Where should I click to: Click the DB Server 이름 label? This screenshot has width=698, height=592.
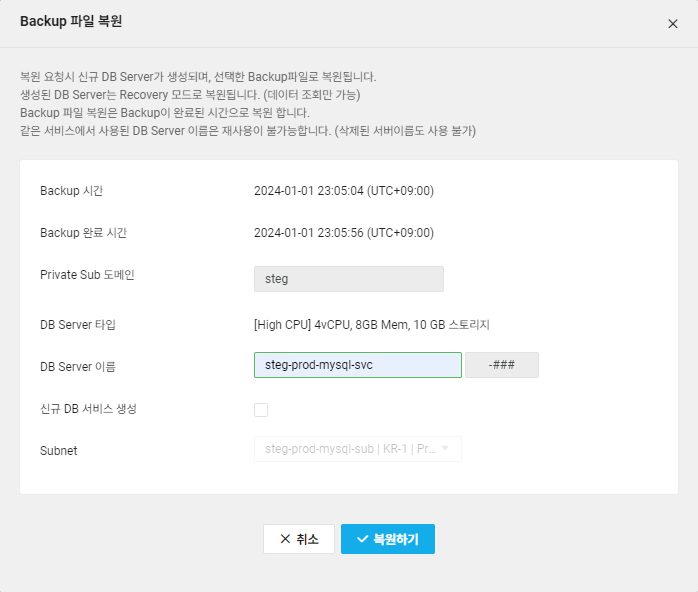click(78, 367)
